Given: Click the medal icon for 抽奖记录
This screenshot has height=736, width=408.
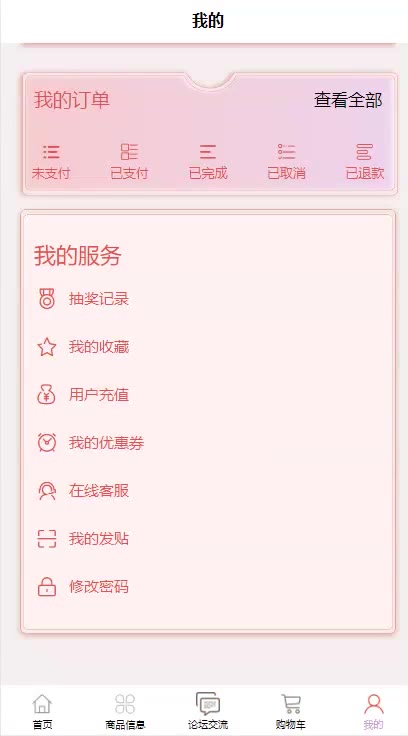Looking at the screenshot, I should pos(46,299).
